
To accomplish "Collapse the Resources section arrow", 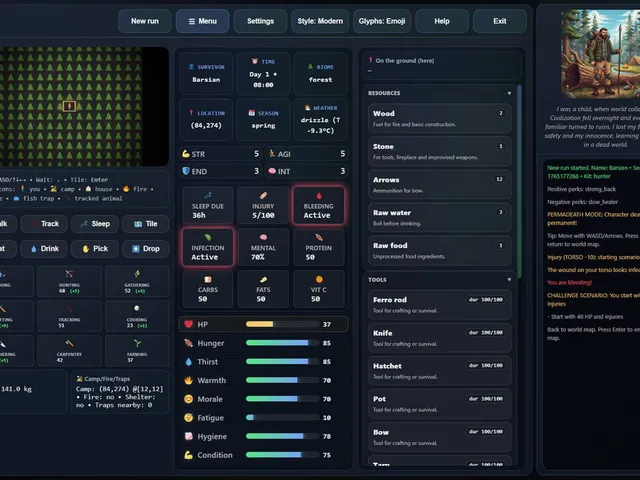I will coord(509,93).
